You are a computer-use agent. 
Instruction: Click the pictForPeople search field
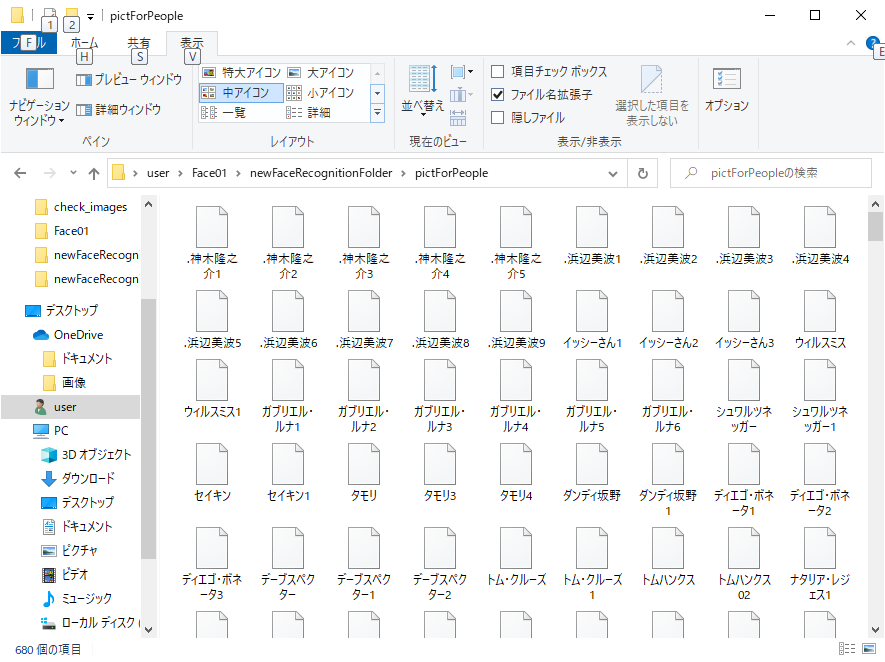771,173
